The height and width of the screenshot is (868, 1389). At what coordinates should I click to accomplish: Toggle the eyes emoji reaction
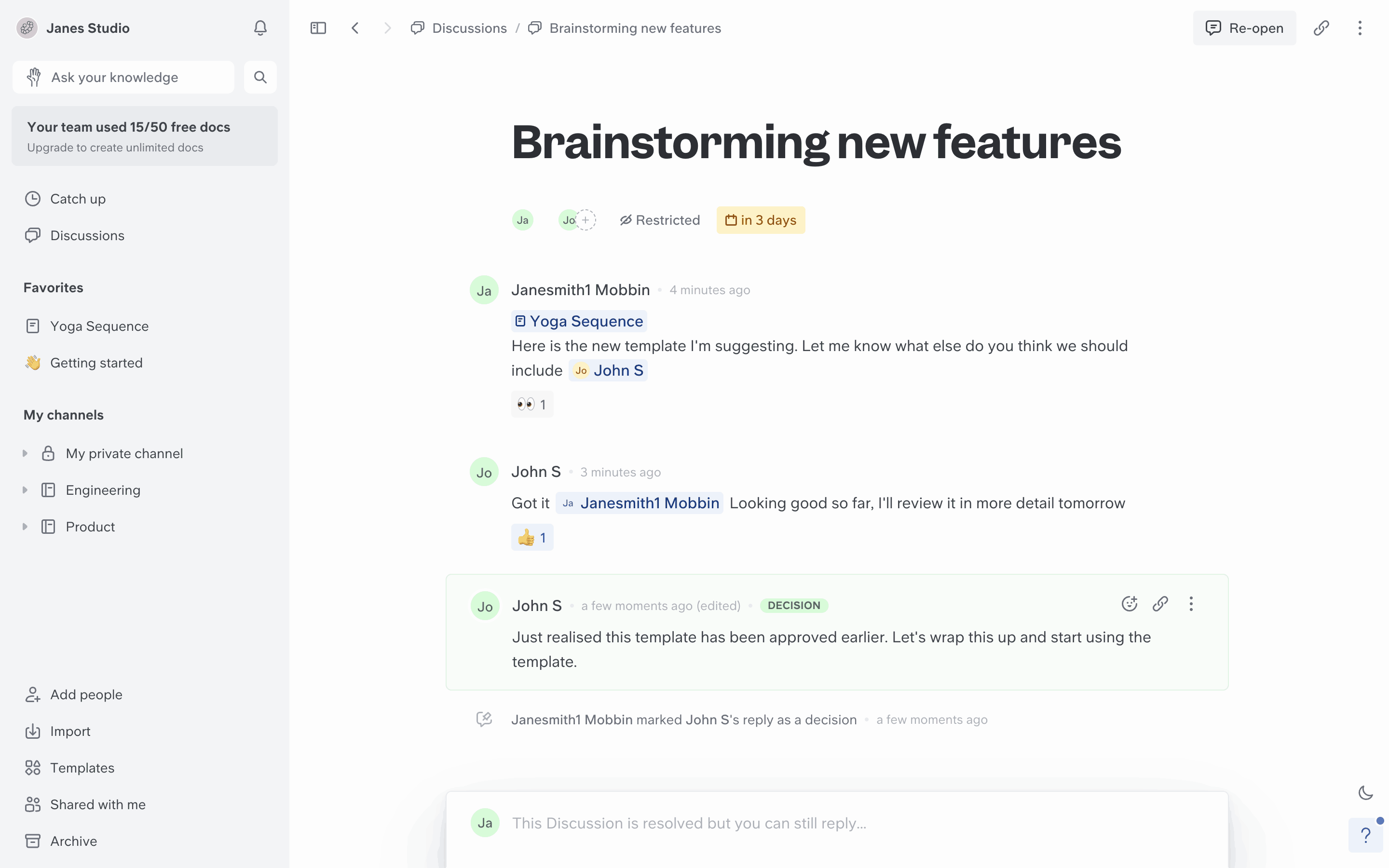pos(531,404)
